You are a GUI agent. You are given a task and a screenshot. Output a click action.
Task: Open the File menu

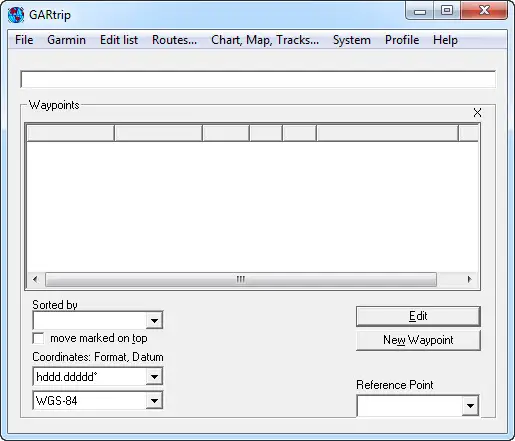click(x=24, y=40)
